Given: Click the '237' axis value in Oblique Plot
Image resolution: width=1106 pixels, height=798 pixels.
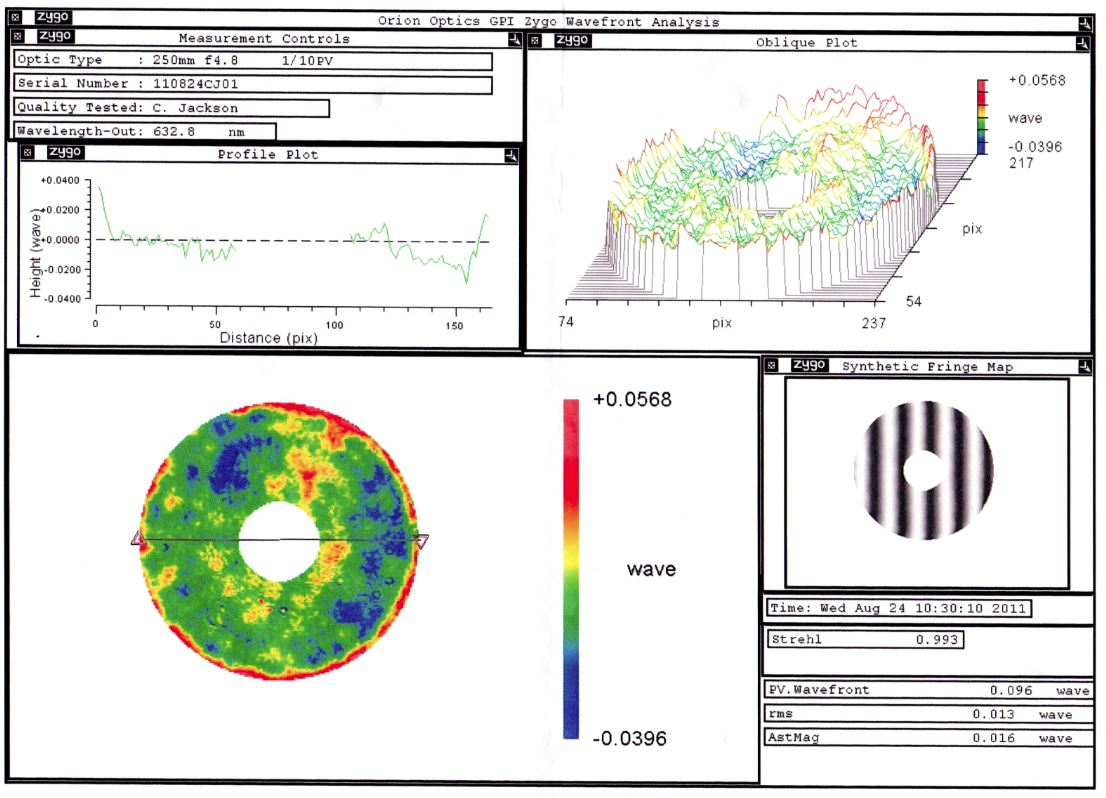Looking at the screenshot, I should click(x=873, y=322).
